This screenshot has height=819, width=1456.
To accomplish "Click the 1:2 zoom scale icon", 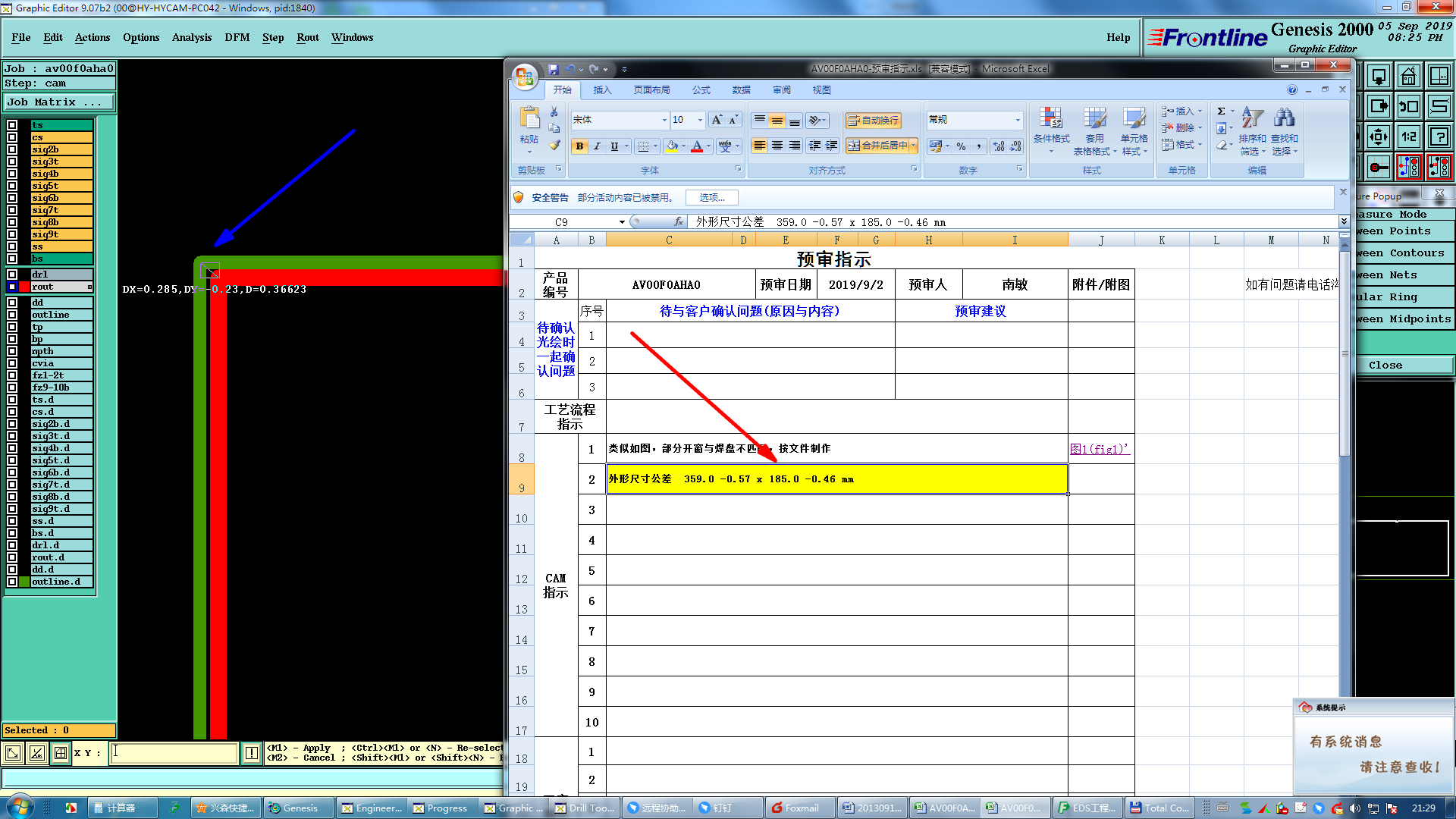I will [1408, 136].
